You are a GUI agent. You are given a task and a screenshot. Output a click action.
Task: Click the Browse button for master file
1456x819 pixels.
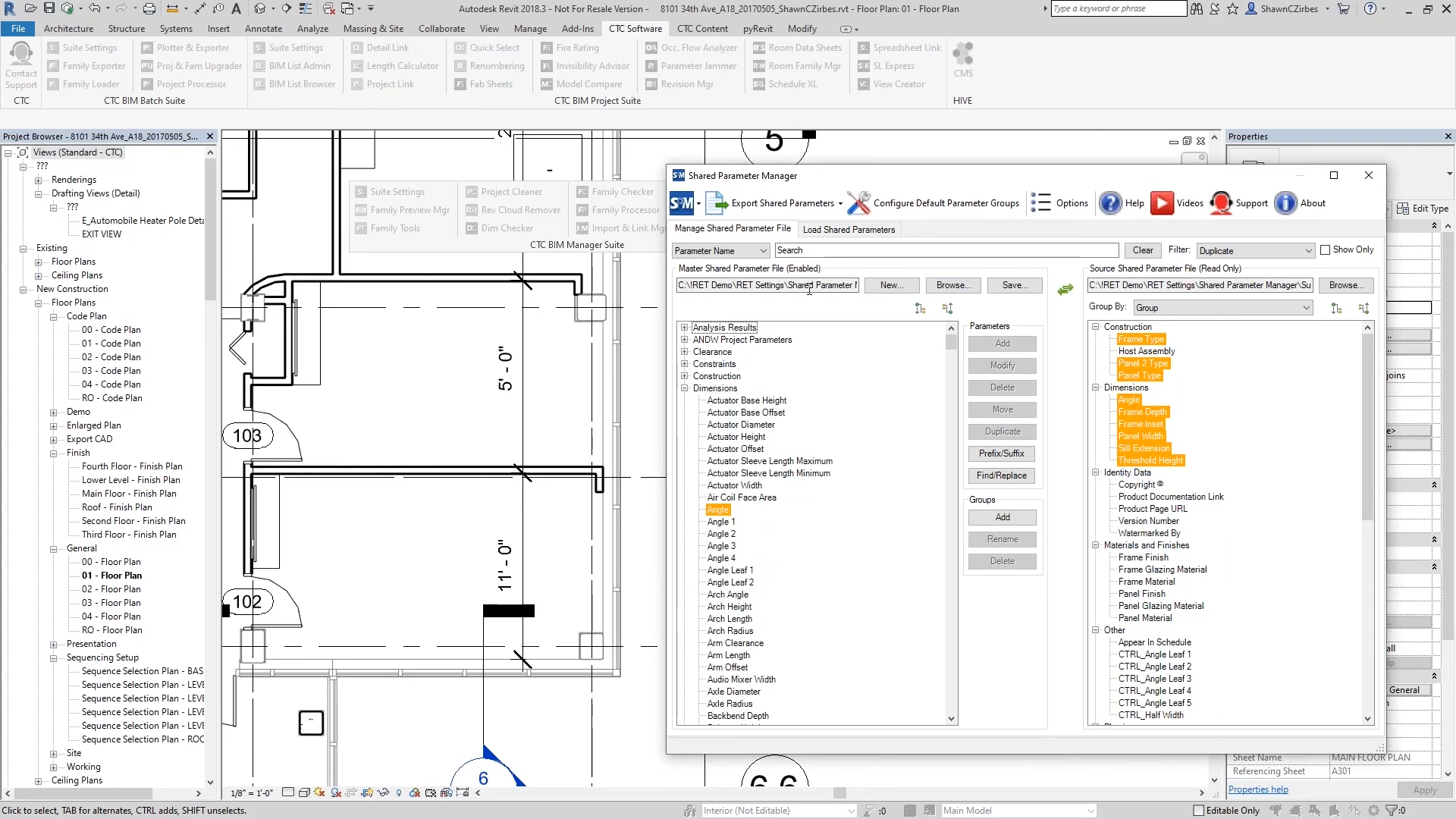(x=952, y=285)
